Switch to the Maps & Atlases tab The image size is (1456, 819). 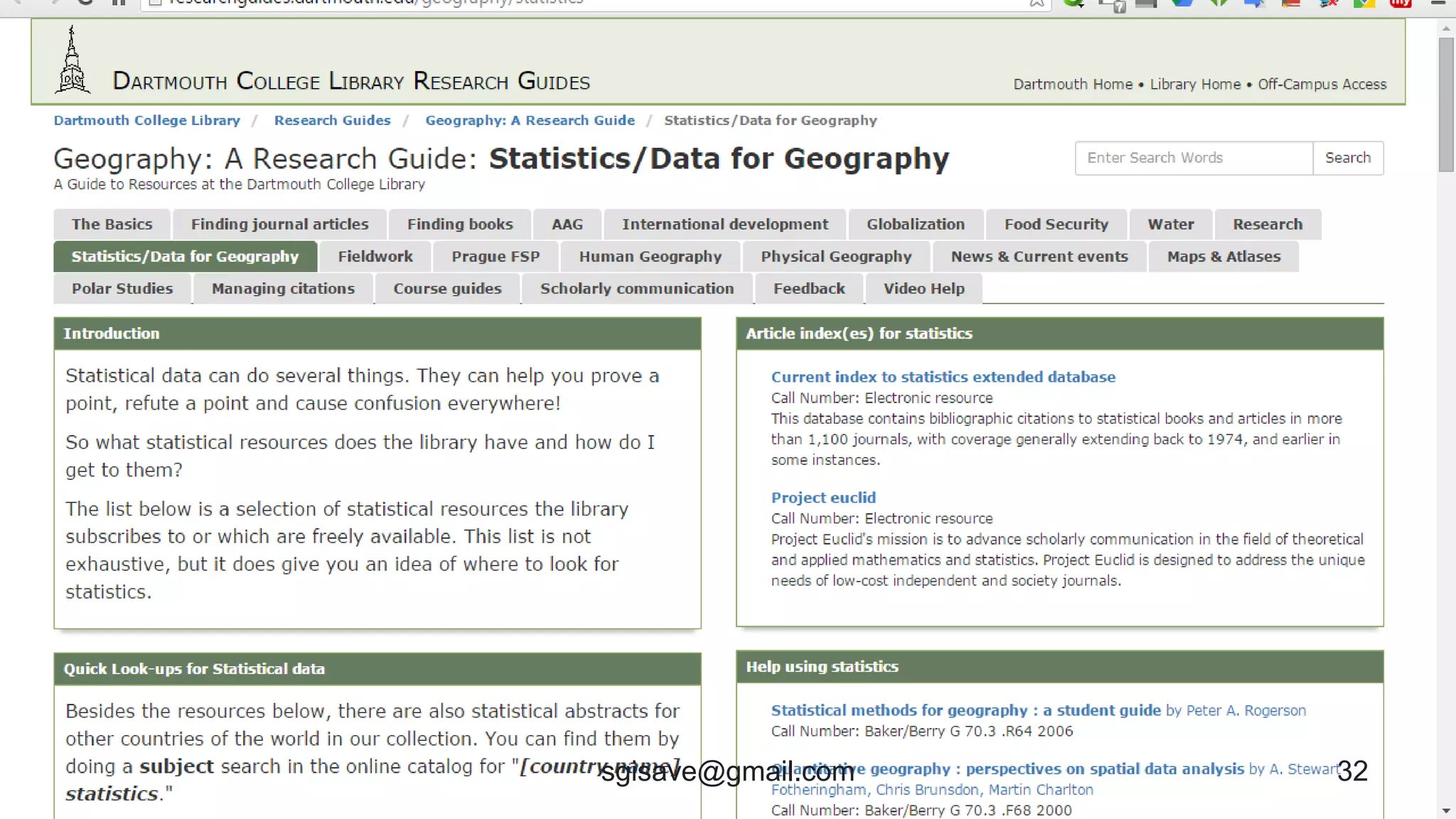coord(1223,257)
